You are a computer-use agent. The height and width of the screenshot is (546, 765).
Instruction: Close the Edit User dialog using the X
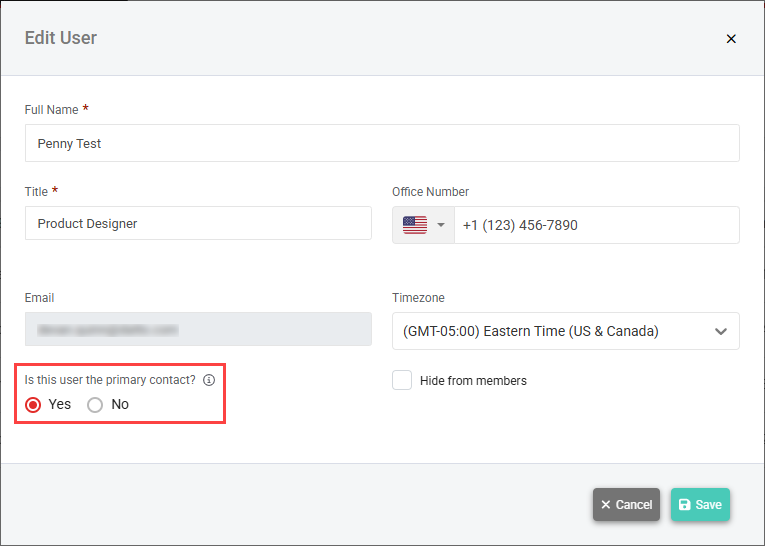point(730,39)
